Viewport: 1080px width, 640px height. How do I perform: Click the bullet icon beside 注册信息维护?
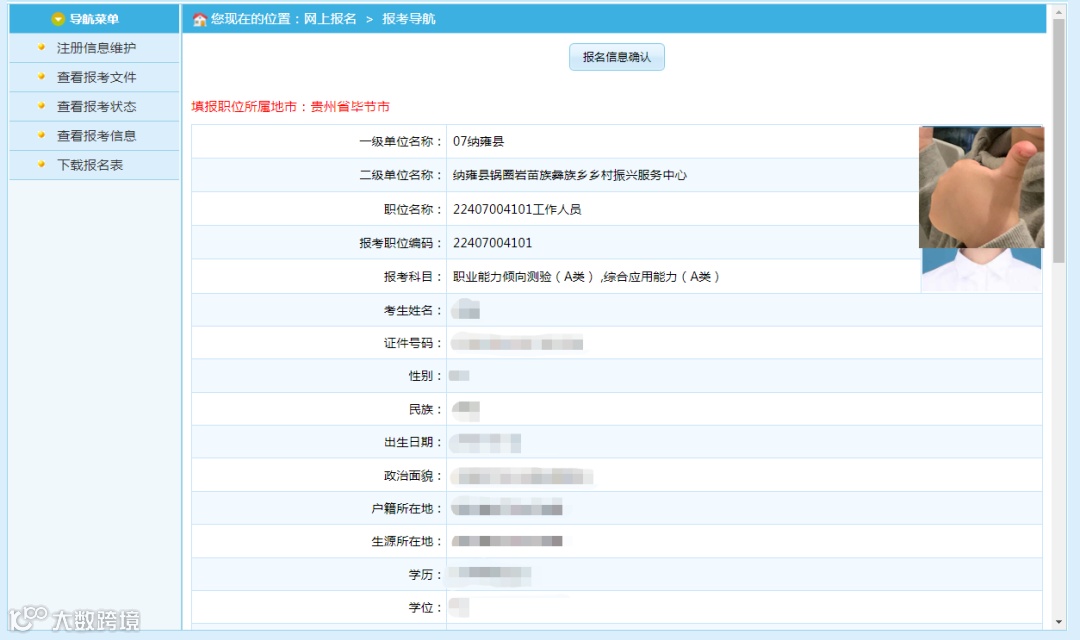(41, 47)
